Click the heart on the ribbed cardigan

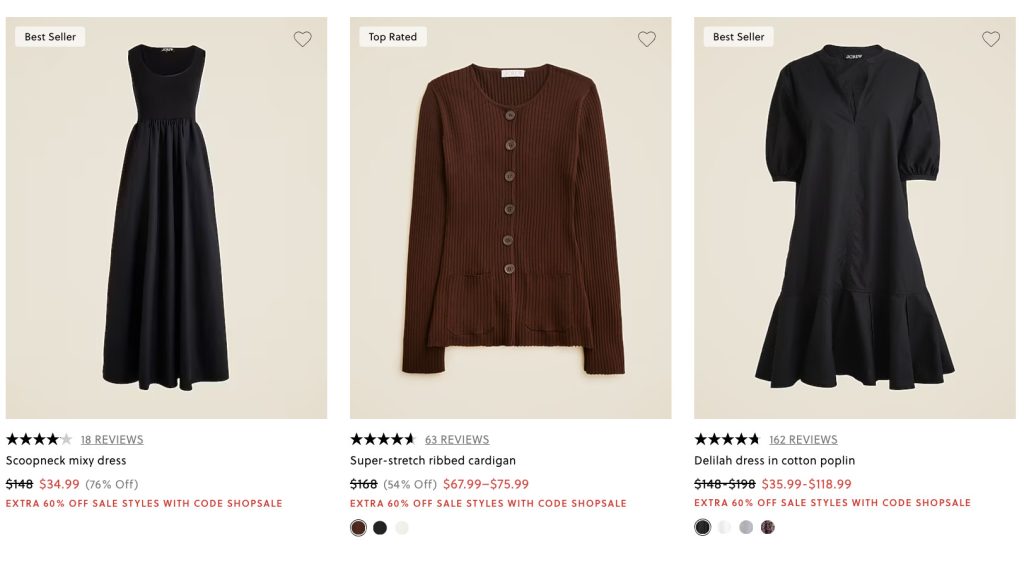(x=647, y=39)
